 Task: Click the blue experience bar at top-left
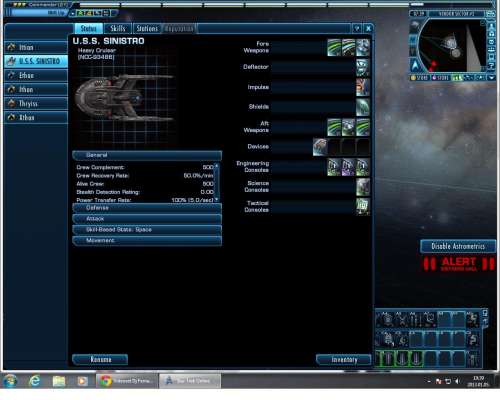coord(37,13)
